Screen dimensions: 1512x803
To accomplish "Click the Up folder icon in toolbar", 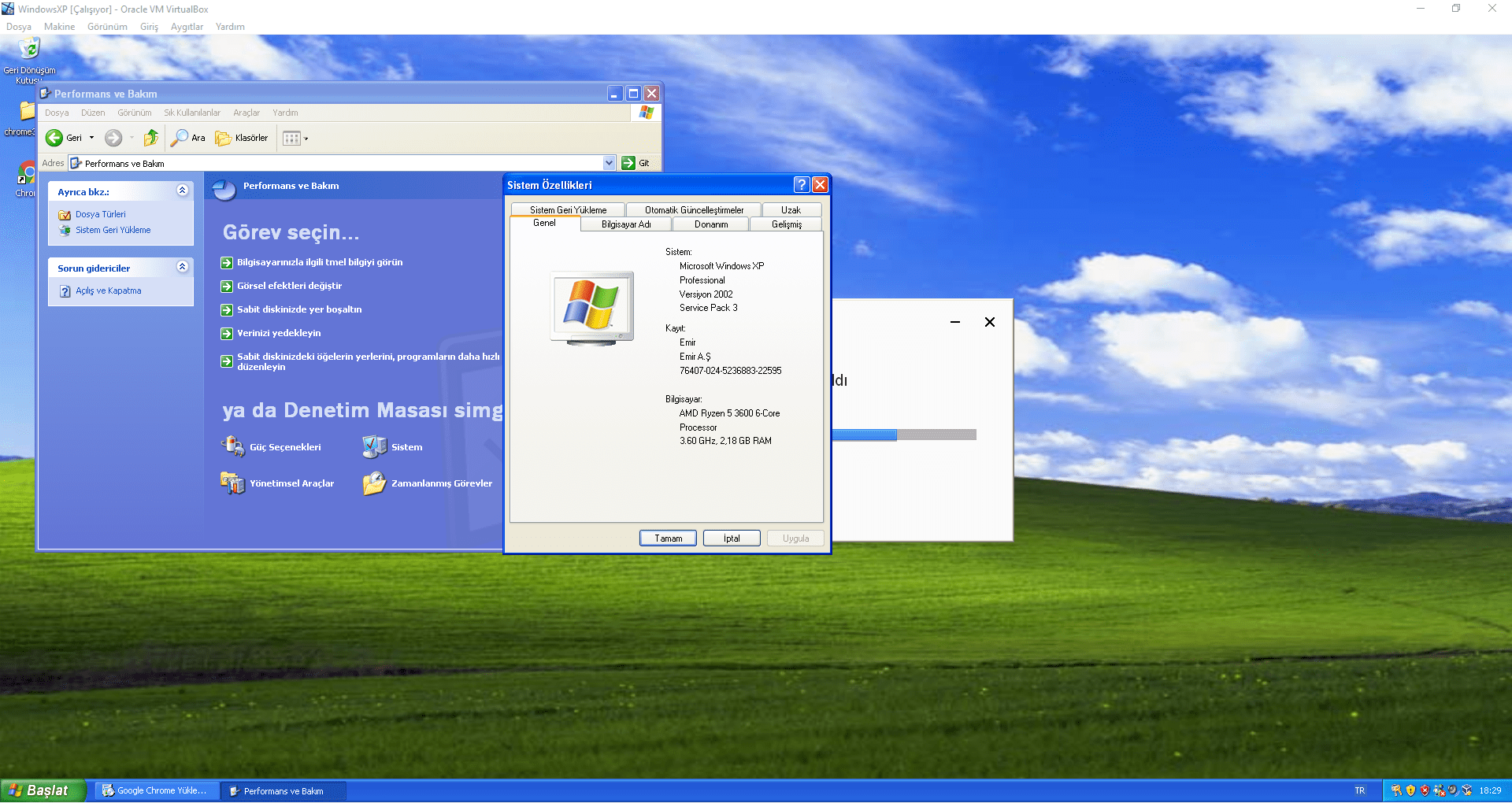I will coord(151,139).
